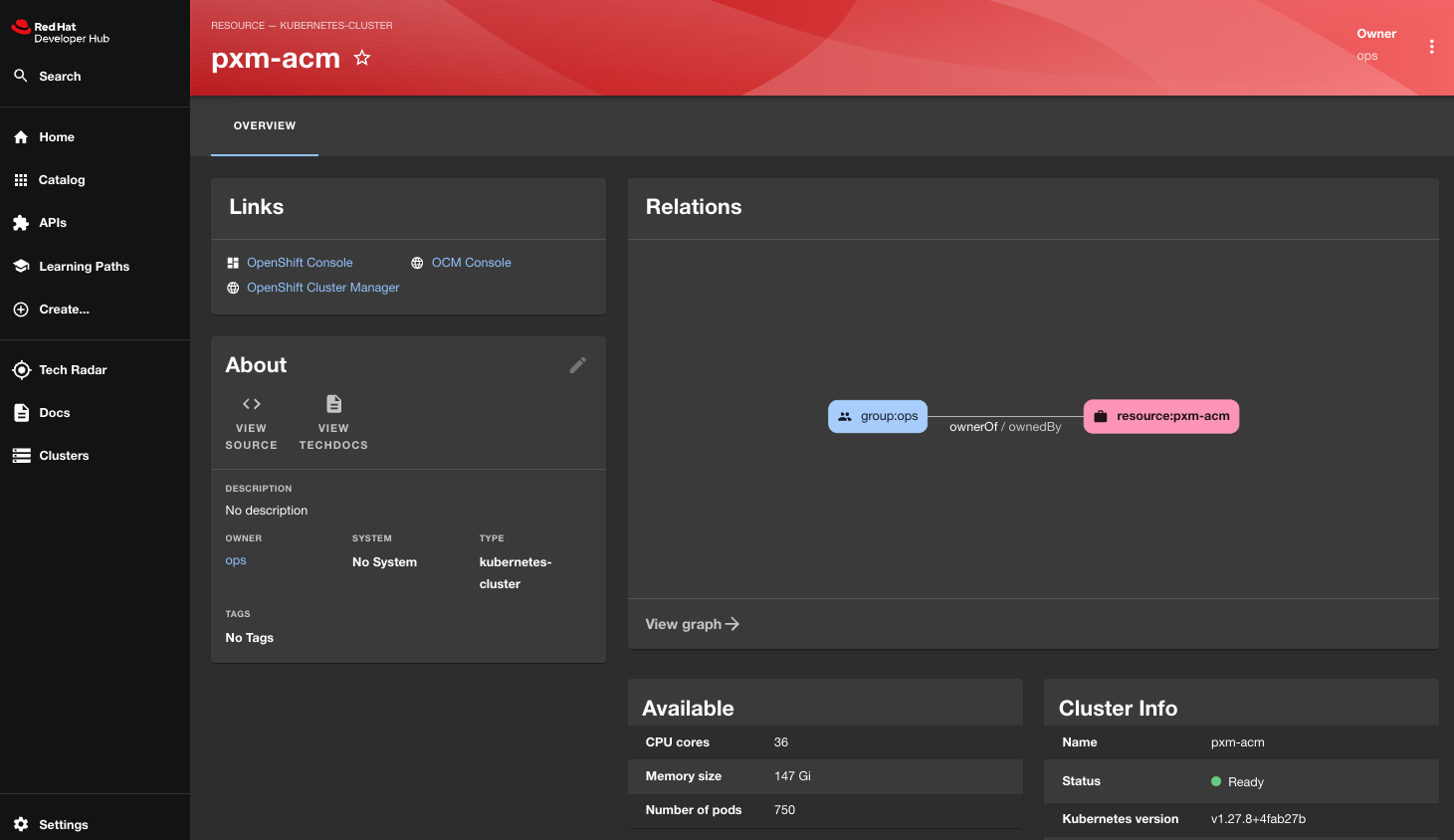The width and height of the screenshot is (1454, 840).
Task: Click Number of pods value 750
Action: 784,810
